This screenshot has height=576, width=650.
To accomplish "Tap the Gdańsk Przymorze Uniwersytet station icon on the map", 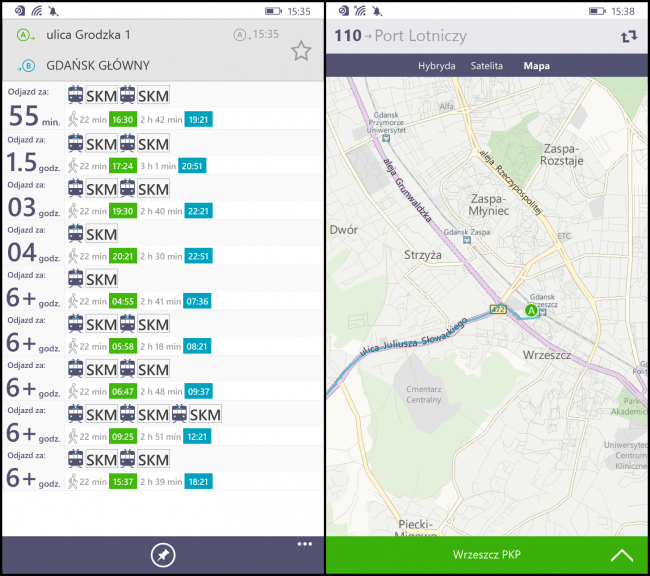I will (386, 138).
